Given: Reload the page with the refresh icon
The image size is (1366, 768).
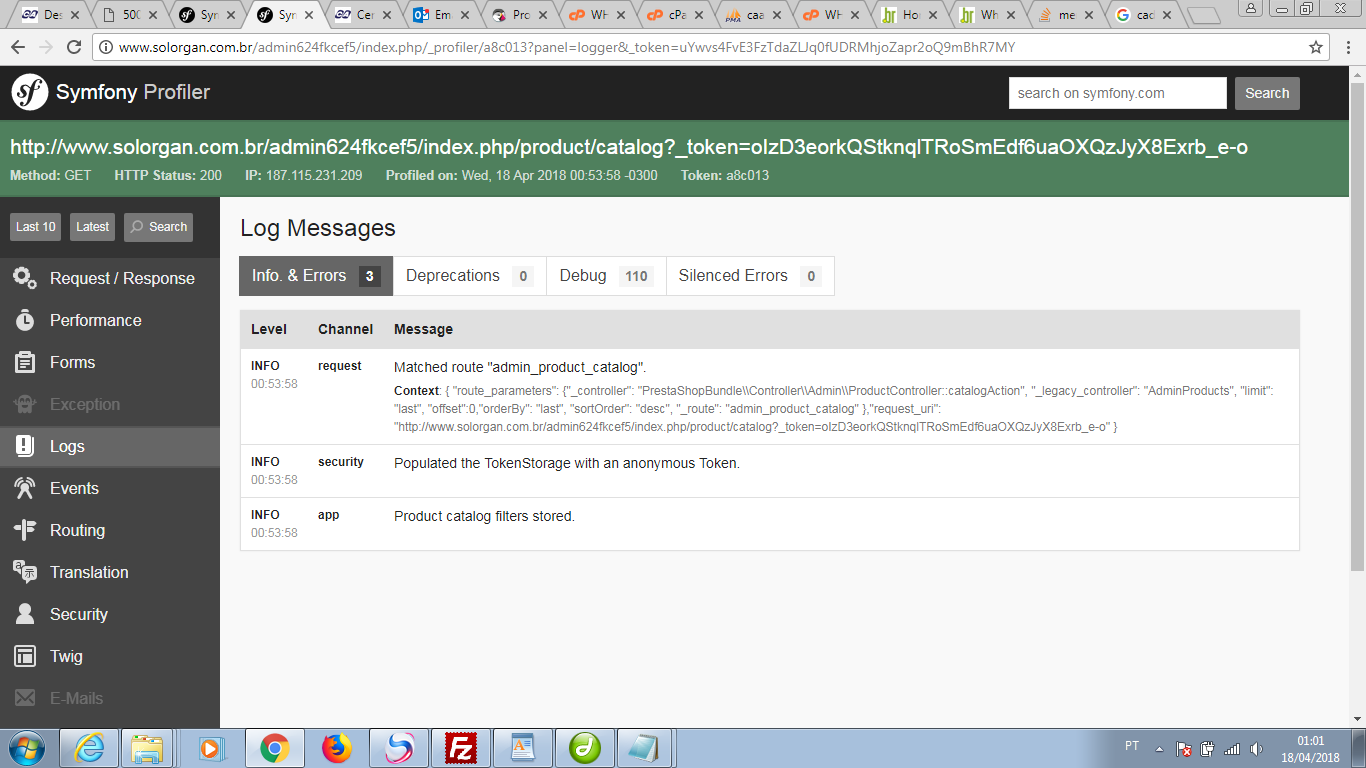Looking at the screenshot, I should pyautogui.click(x=74, y=47).
